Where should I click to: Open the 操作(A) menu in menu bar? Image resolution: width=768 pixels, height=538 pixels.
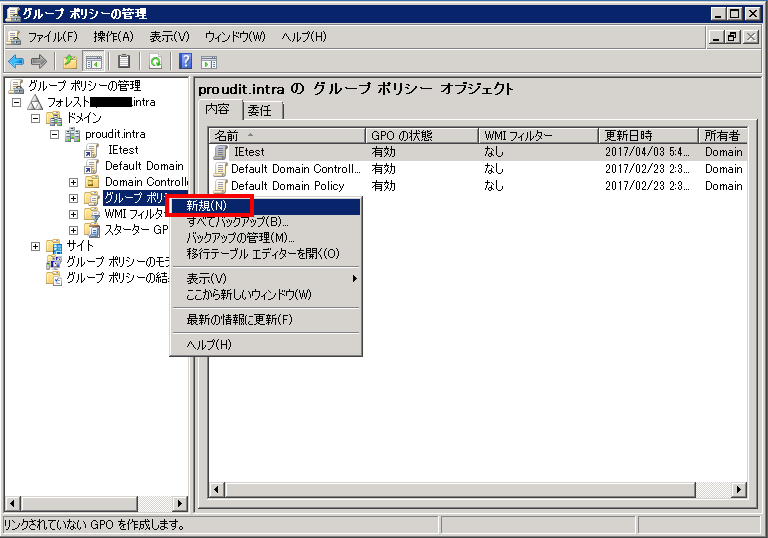[113, 37]
